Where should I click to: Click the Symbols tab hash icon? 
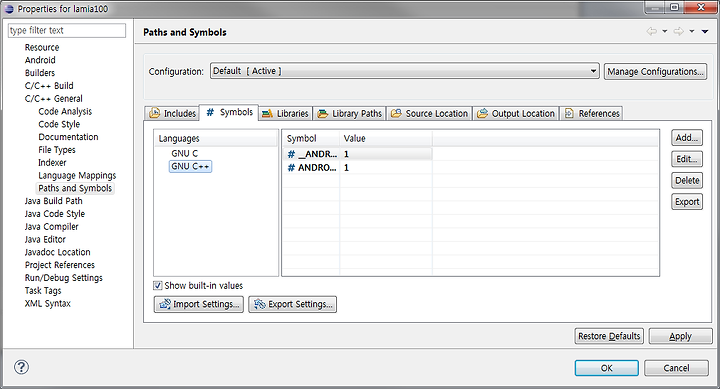click(210, 112)
